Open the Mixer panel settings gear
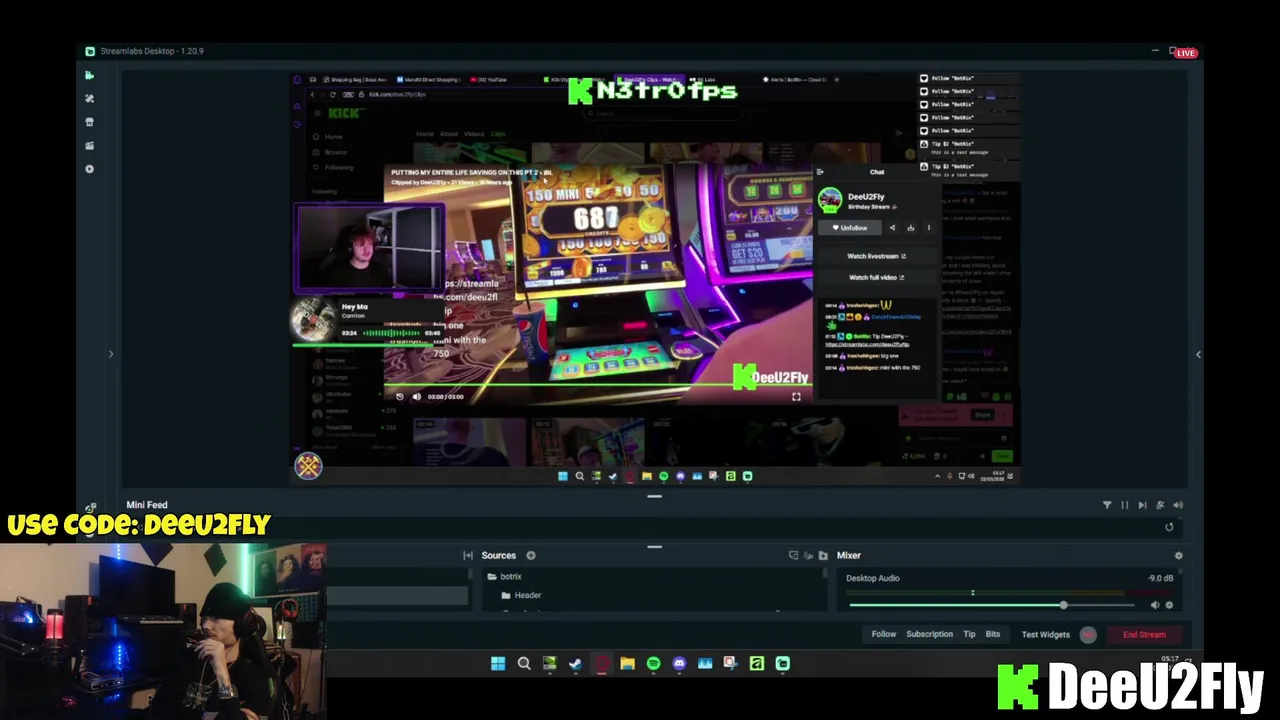1280x720 pixels. (x=1178, y=555)
